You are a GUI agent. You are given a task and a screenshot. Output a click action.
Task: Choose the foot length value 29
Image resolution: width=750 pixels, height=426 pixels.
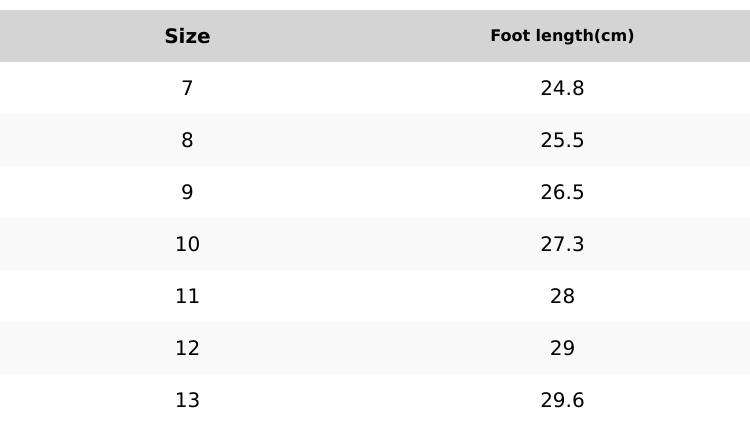pos(562,348)
